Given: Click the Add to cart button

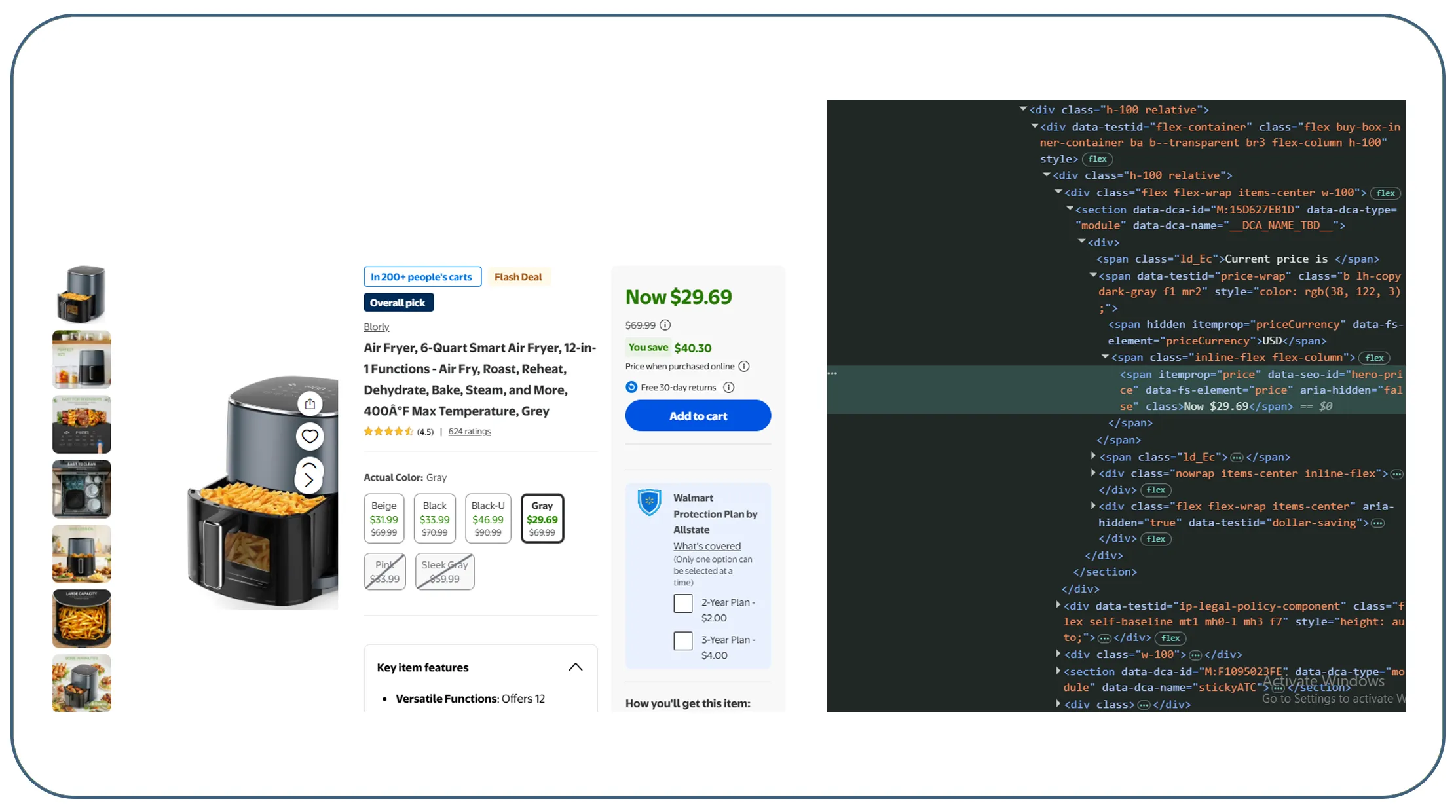Looking at the screenshot, I should click(698, 416).
